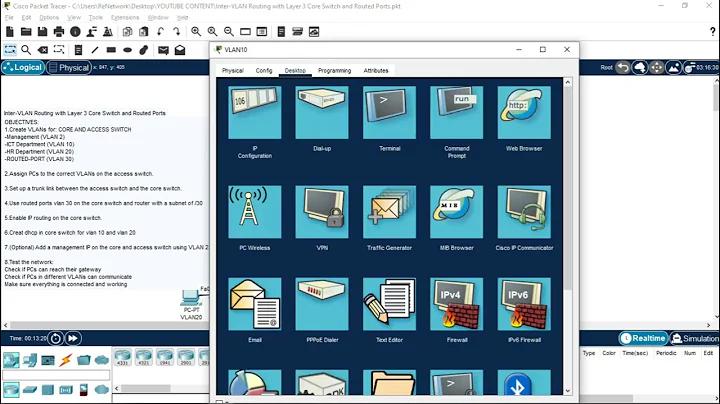Select the Draw Line tool
720x404 pixels.
click(x=95, y=50)
